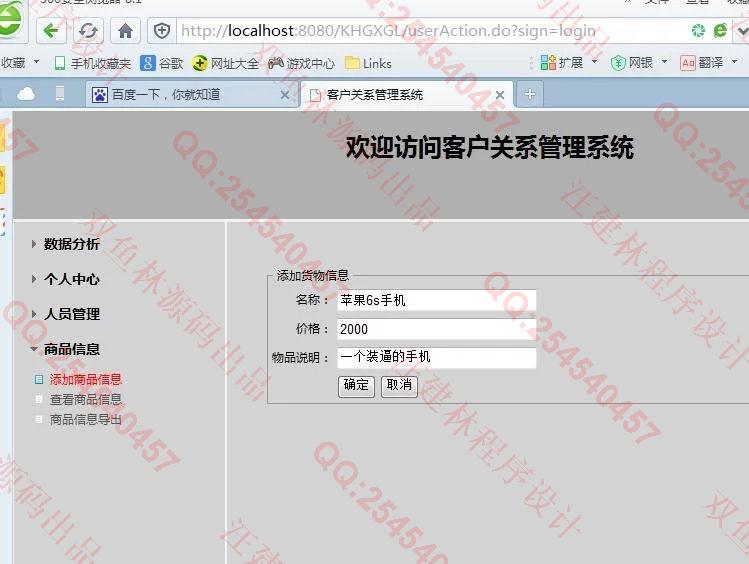Click the address bar URL field
Screen dimensions: 749x564
click(x=430, y=31)
